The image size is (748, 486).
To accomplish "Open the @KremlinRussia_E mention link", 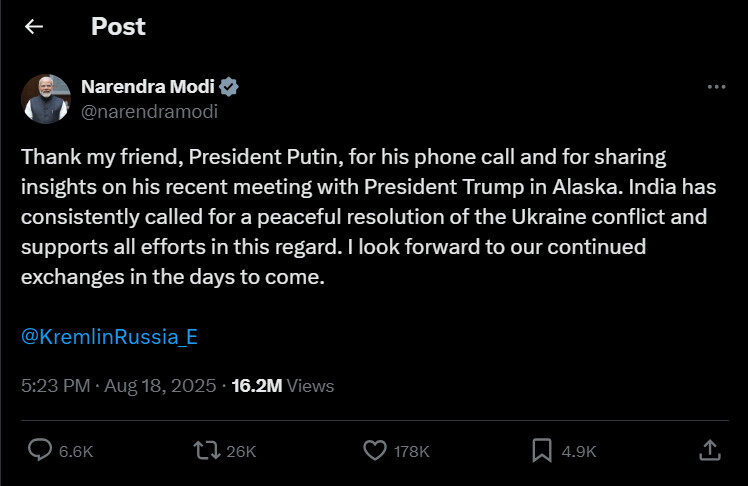I will 109,337.
